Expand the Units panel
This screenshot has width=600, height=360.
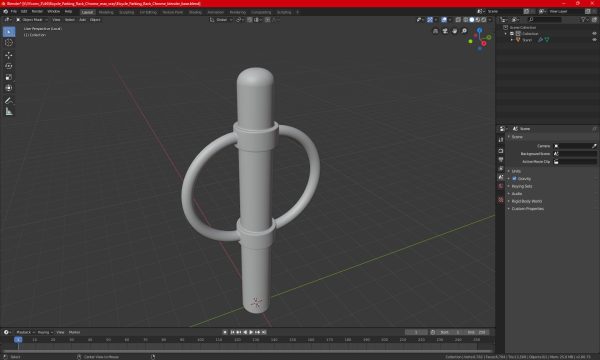(516, 171)
